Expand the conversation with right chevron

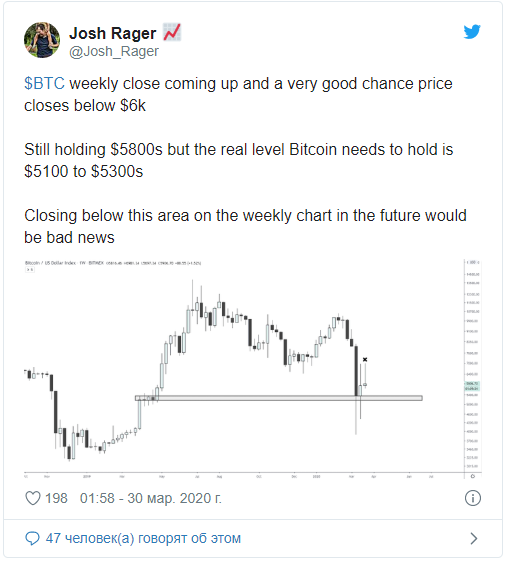[x=474, y=538]
